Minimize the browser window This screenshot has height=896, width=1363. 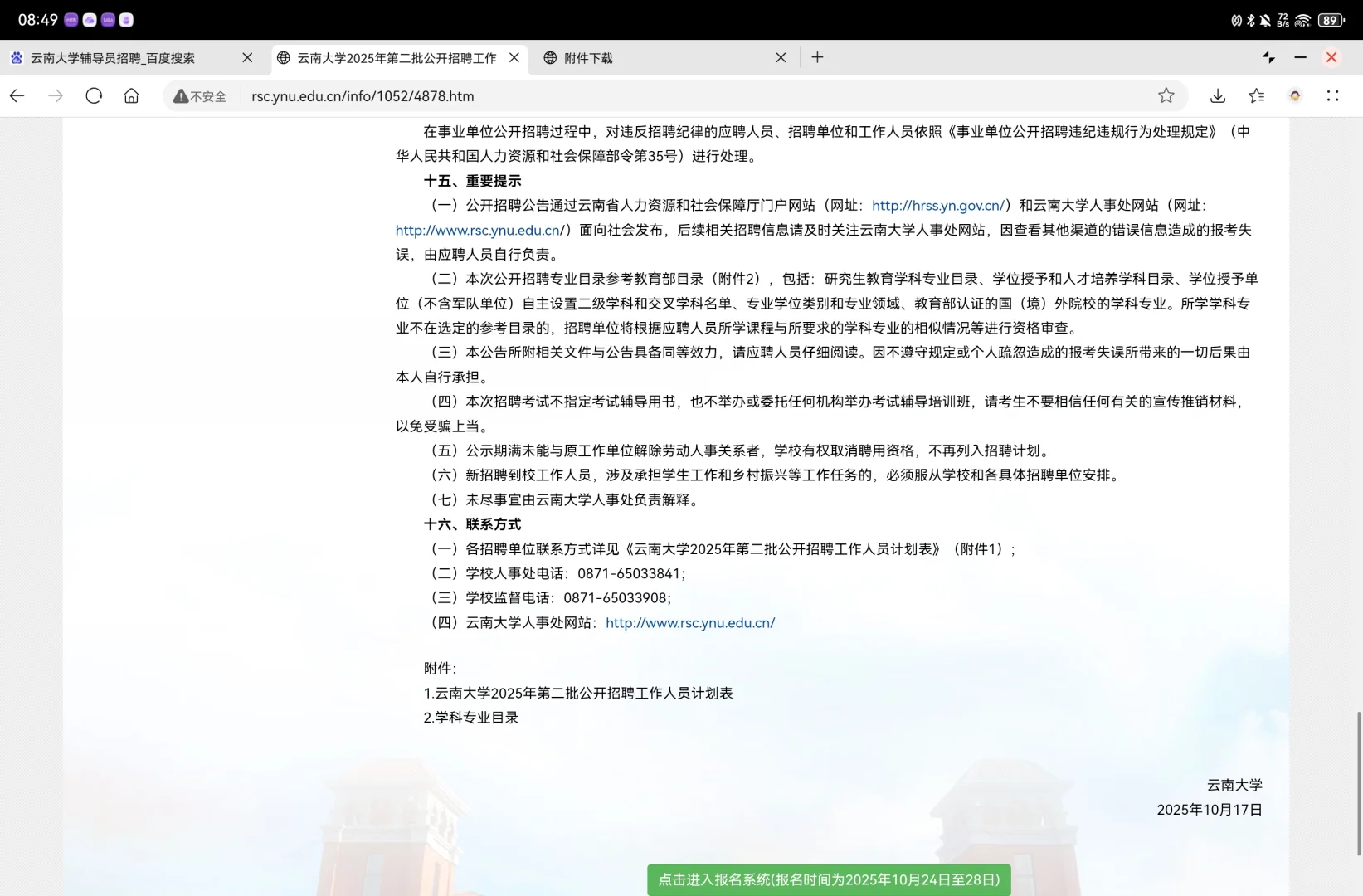pos(1300,57)
